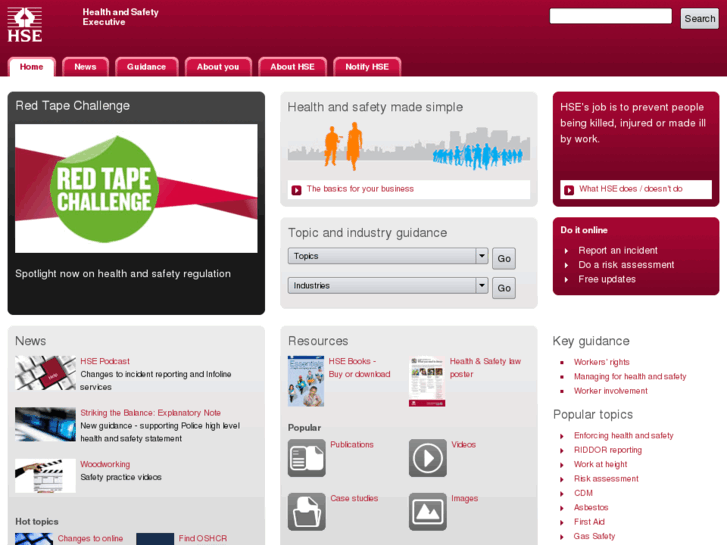Open the Asbestos topic link
727x545 pixels.
591,507
